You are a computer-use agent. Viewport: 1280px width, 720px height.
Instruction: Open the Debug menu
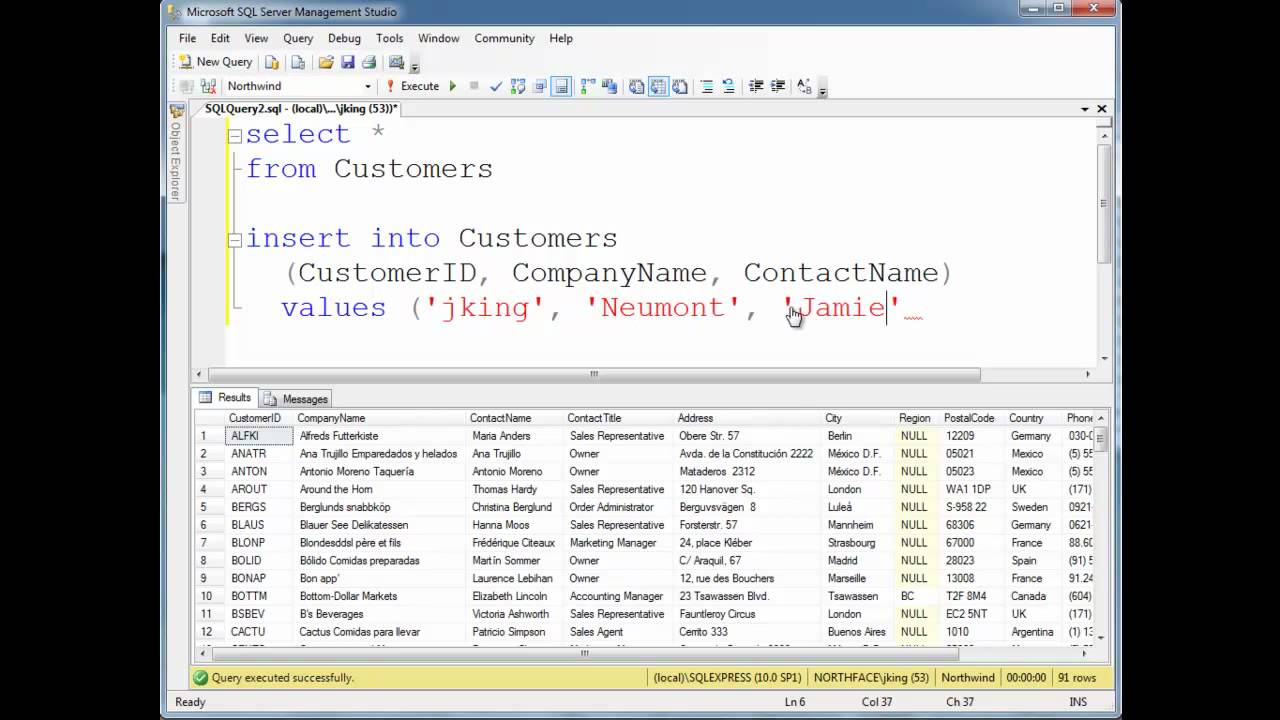tap(344, 38)
